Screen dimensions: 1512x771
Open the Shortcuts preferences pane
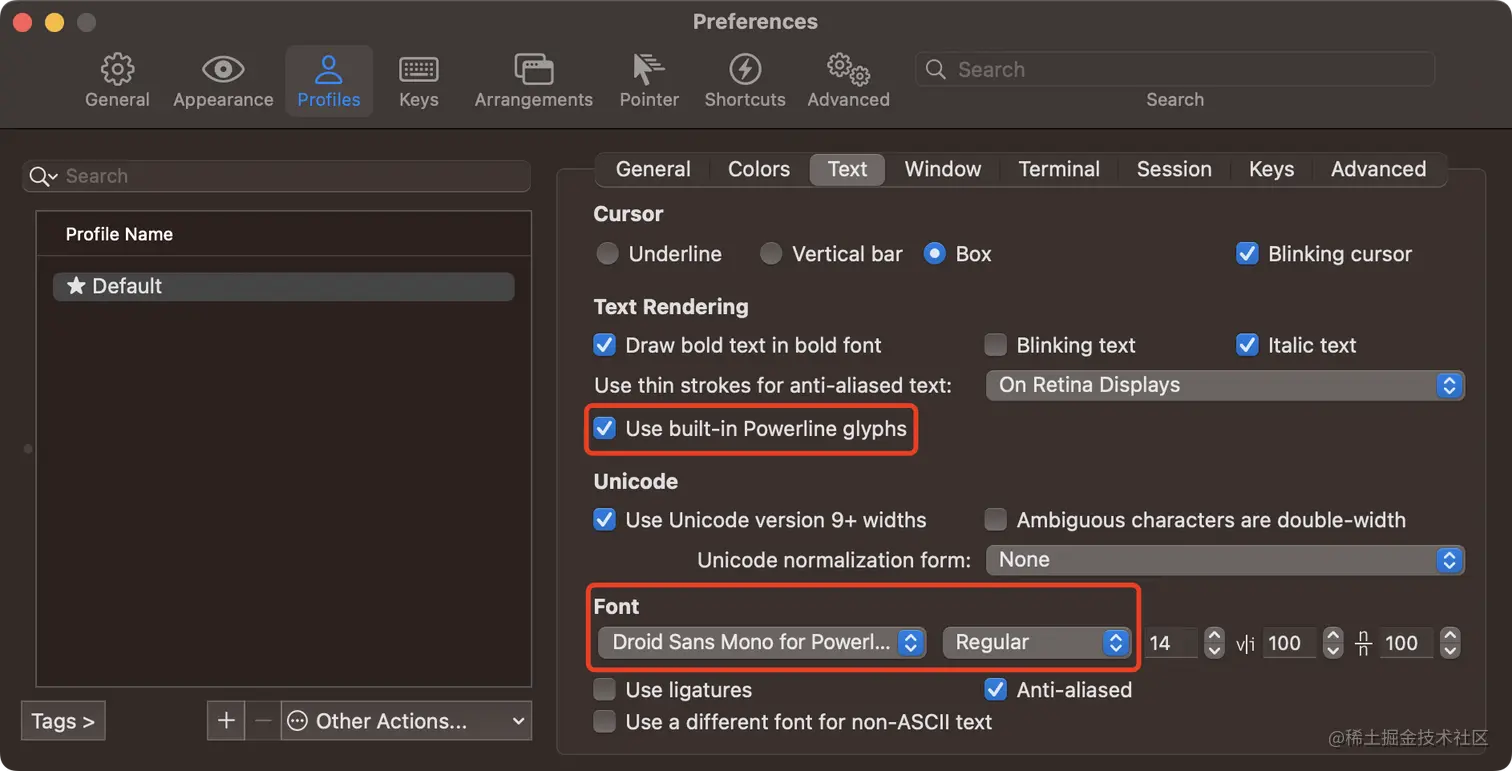(745, 81)
